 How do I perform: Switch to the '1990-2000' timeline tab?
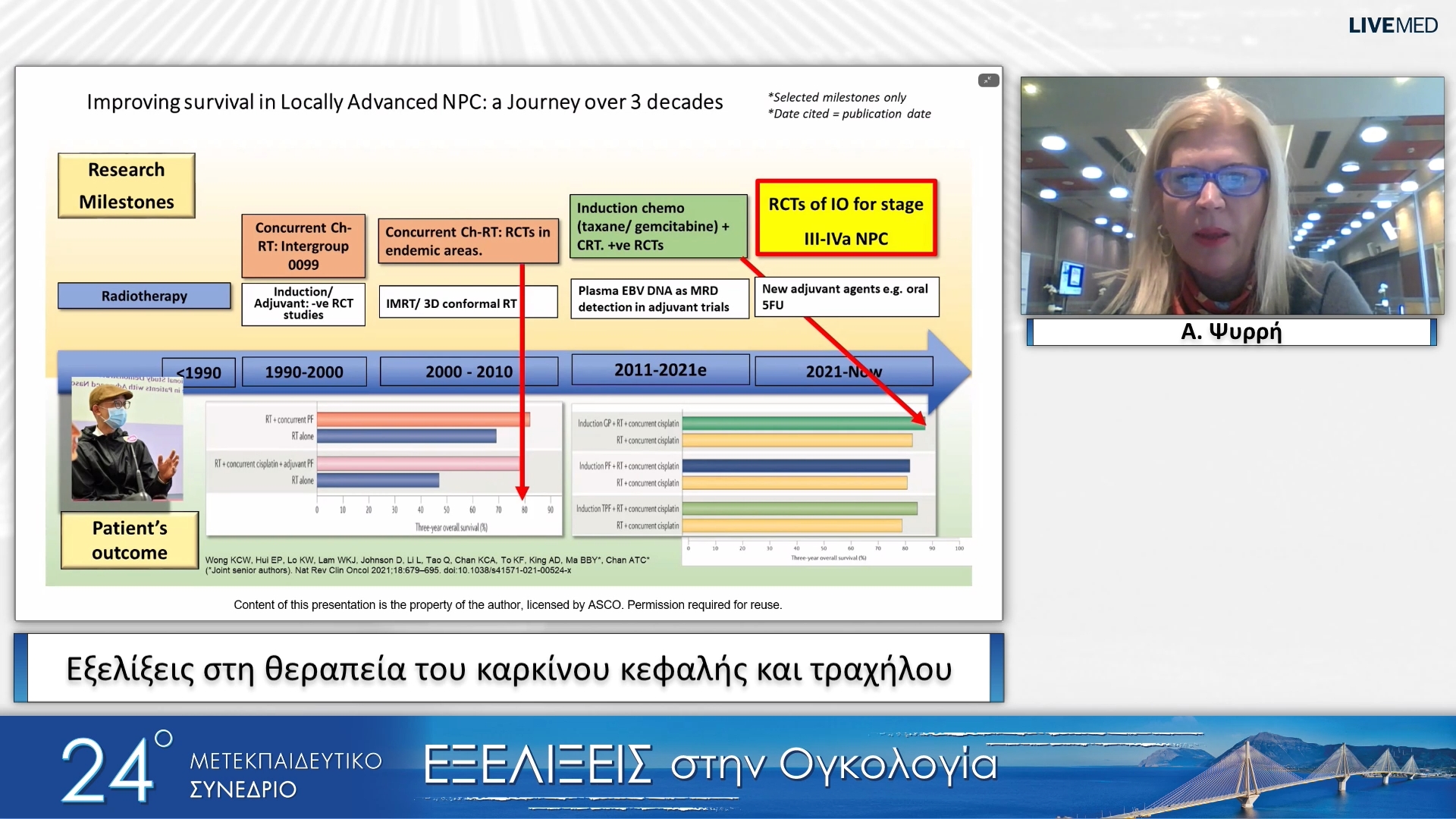tap(303, 372)
